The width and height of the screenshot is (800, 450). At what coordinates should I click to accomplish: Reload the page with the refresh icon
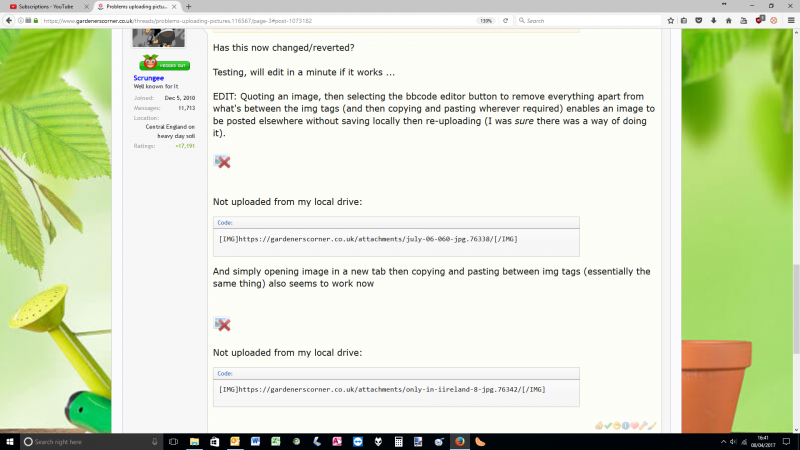[x=507, y=20]
